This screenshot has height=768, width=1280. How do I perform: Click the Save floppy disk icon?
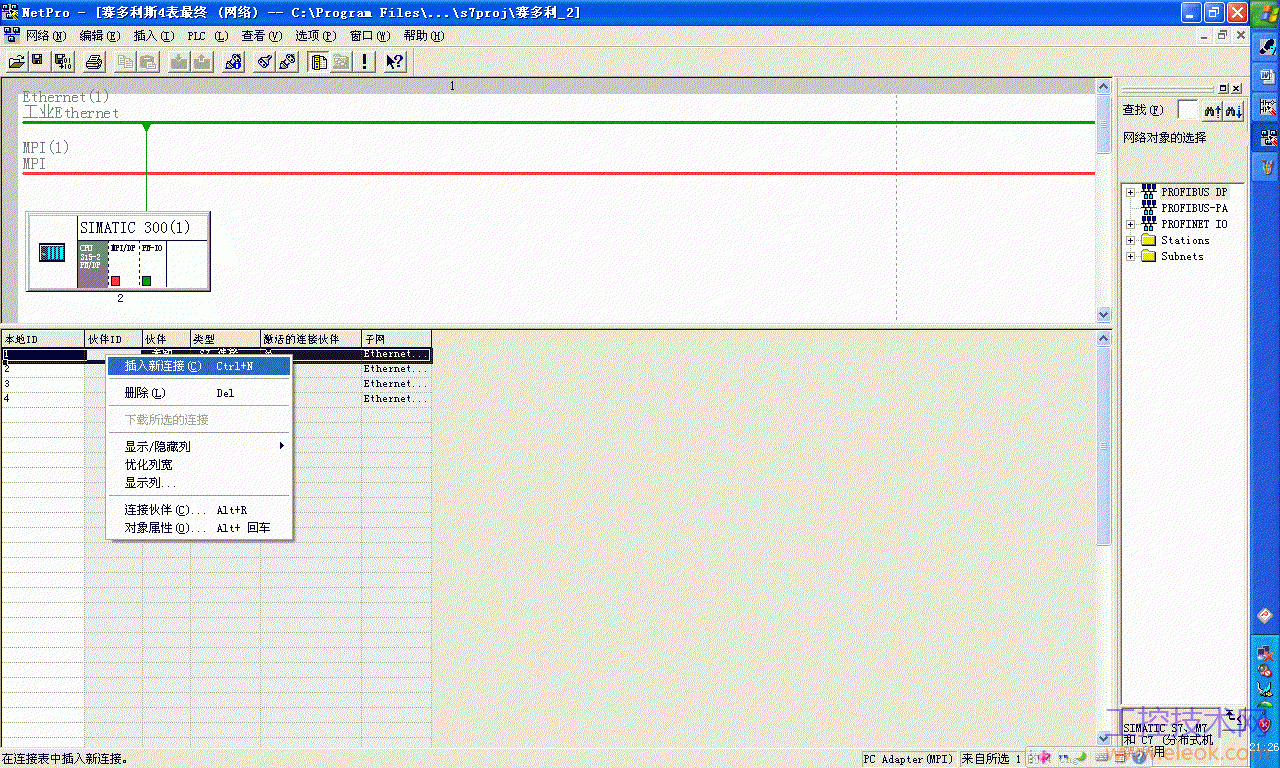(37, 62)
